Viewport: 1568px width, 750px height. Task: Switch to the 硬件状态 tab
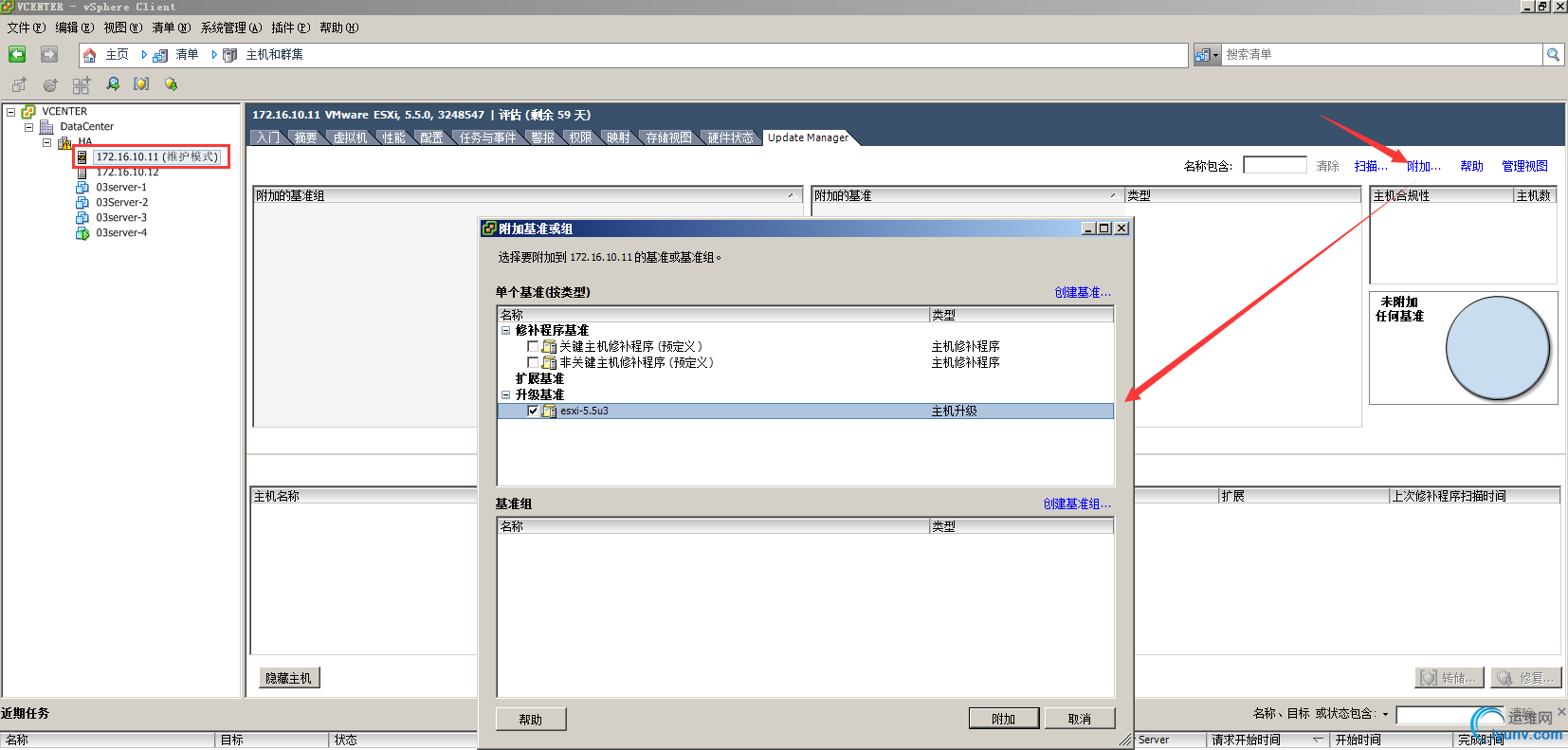[730, 138]
